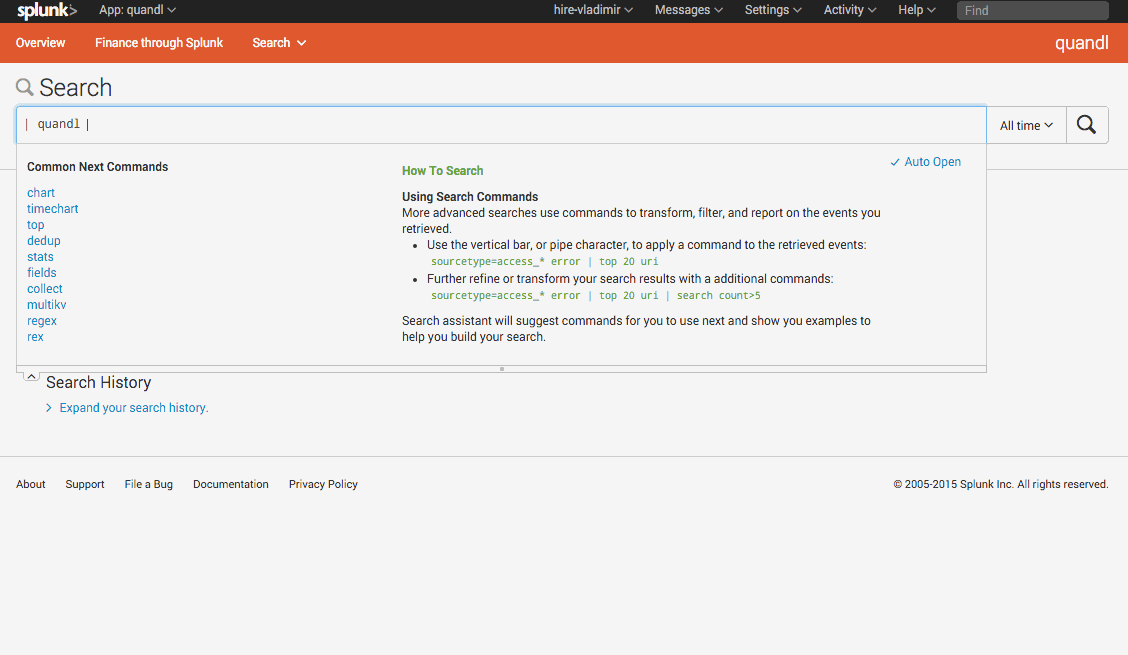This screenshot has width=1128, height=655.
Task: Select the stats command
Action: tap(40, 257)
